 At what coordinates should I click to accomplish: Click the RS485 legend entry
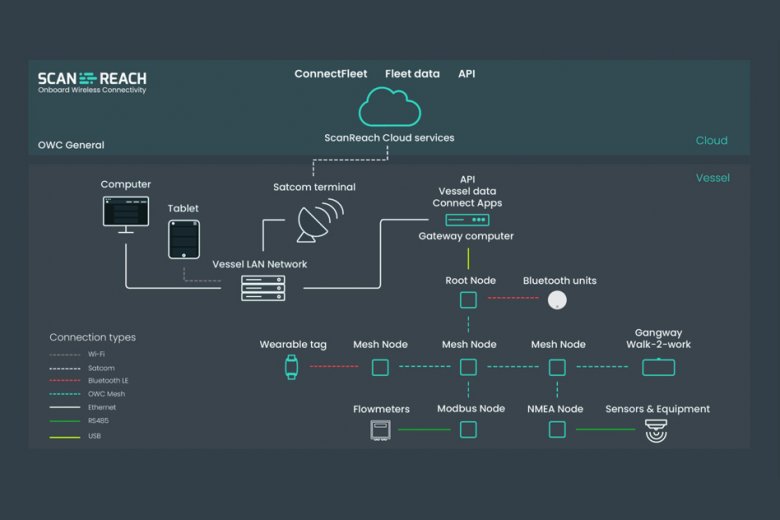[x=79, y=420]
